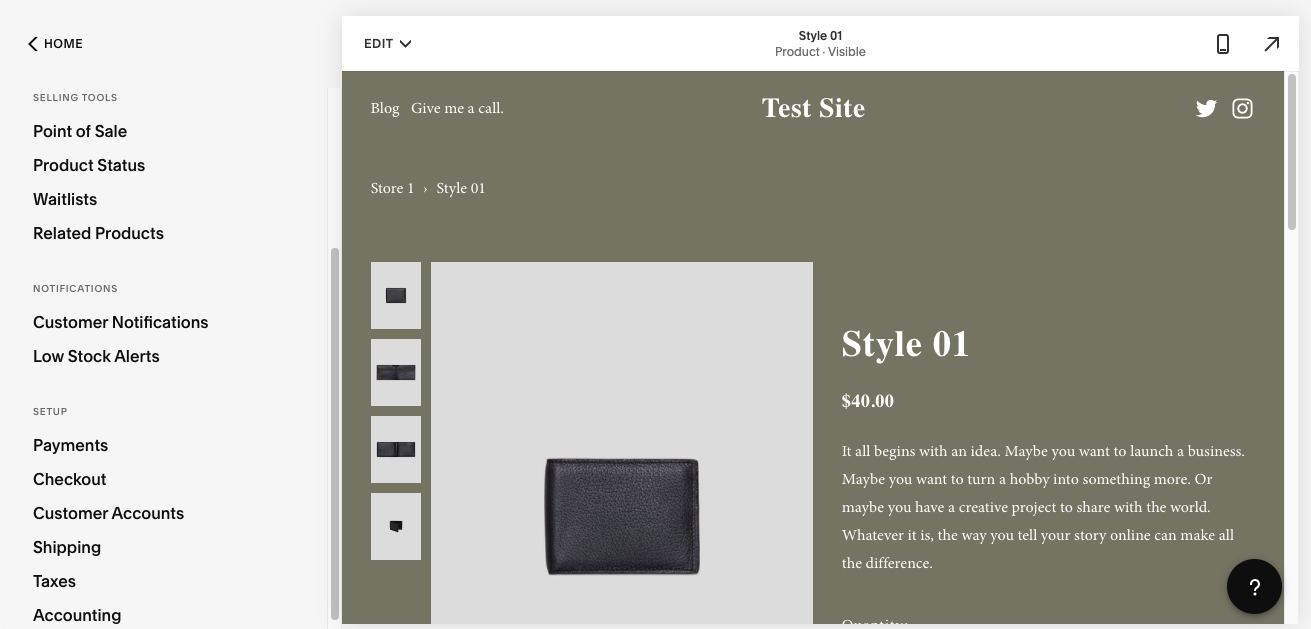Screen dimensions: 1311x629
Task: Click the Style 01 breadcrumb
Action: [461, 188]
